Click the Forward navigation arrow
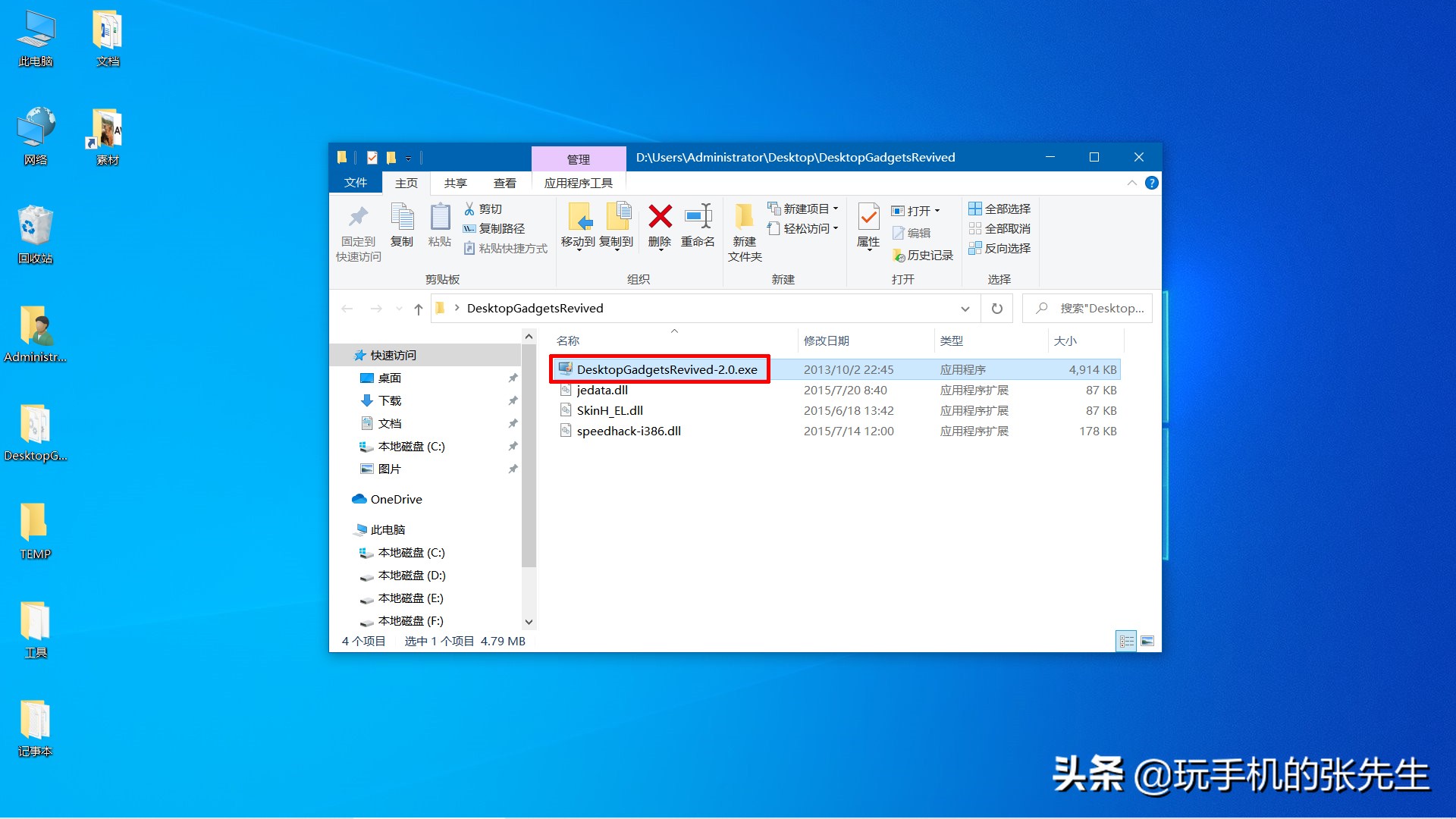This screenshot has width=1456, height=819. point(376,309)
